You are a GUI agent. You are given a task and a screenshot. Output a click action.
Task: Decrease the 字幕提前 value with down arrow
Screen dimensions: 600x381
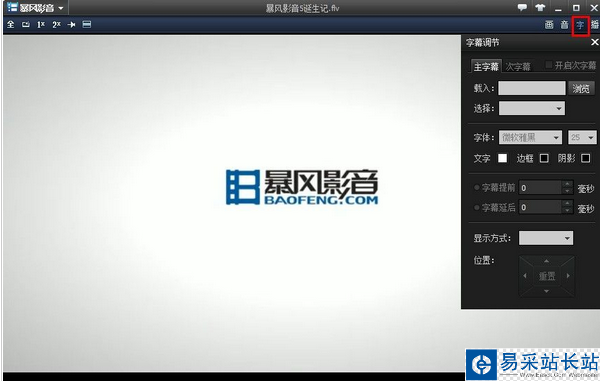pos(567,191)
